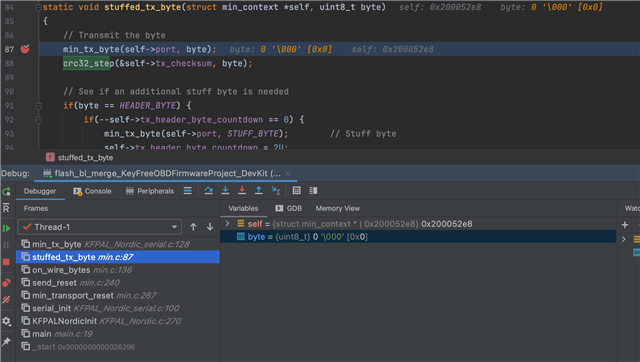Click the reset 'R' icon in debug sidebar
640x362 pixels.
[x=6, y=208]
